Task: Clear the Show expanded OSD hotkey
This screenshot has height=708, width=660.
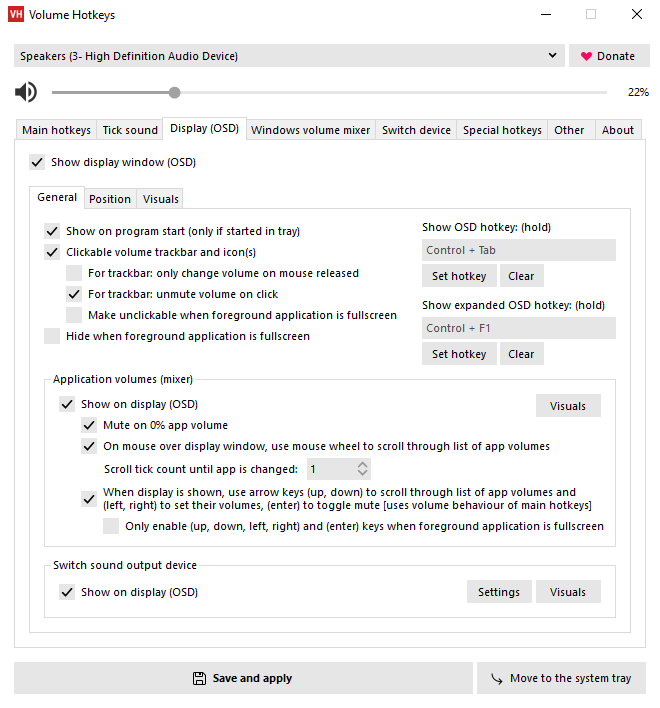Action: click(521, 354)
